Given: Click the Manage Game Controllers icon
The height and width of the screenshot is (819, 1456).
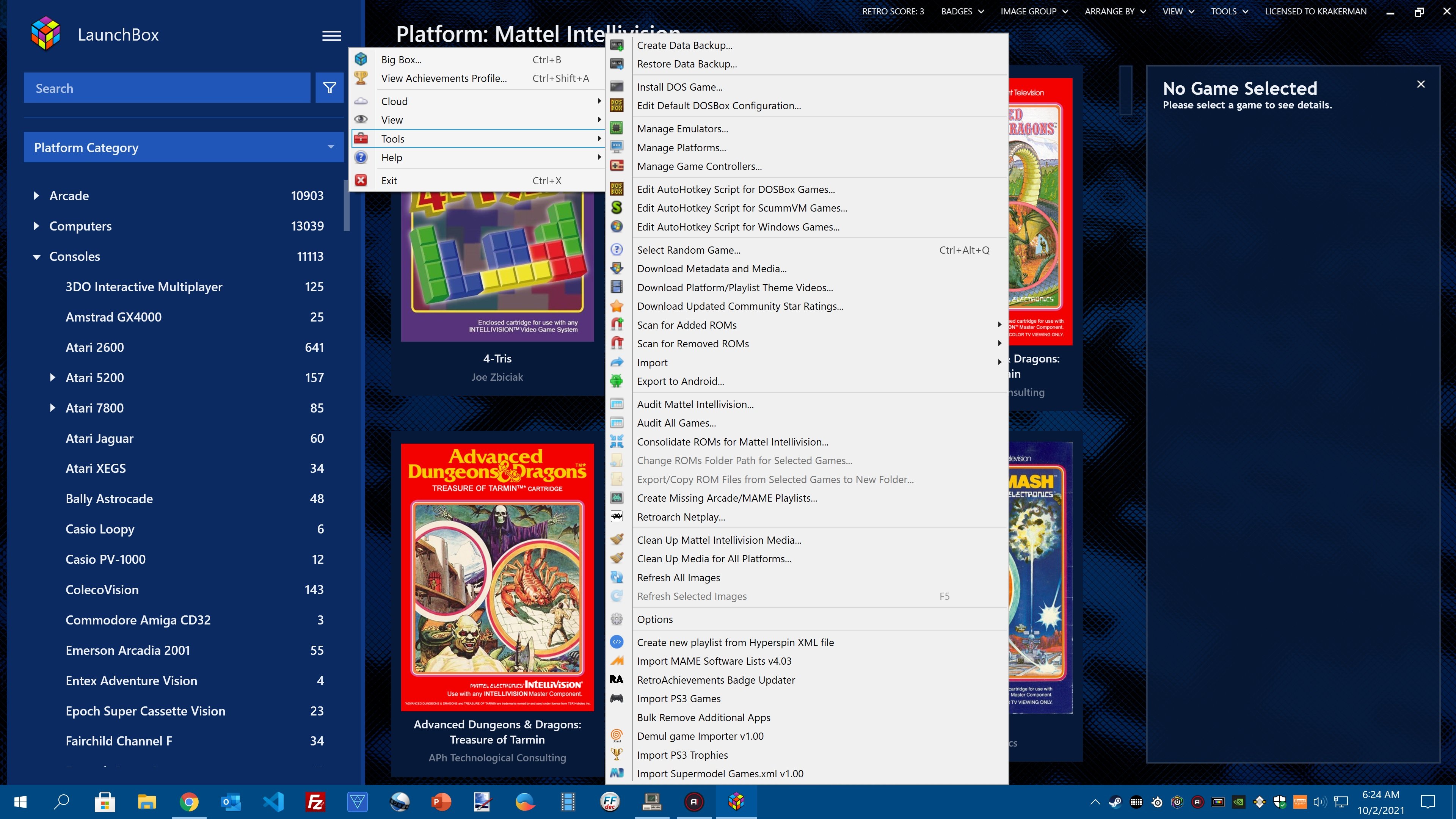Looking at the screenshot, I should coord(617,166).
